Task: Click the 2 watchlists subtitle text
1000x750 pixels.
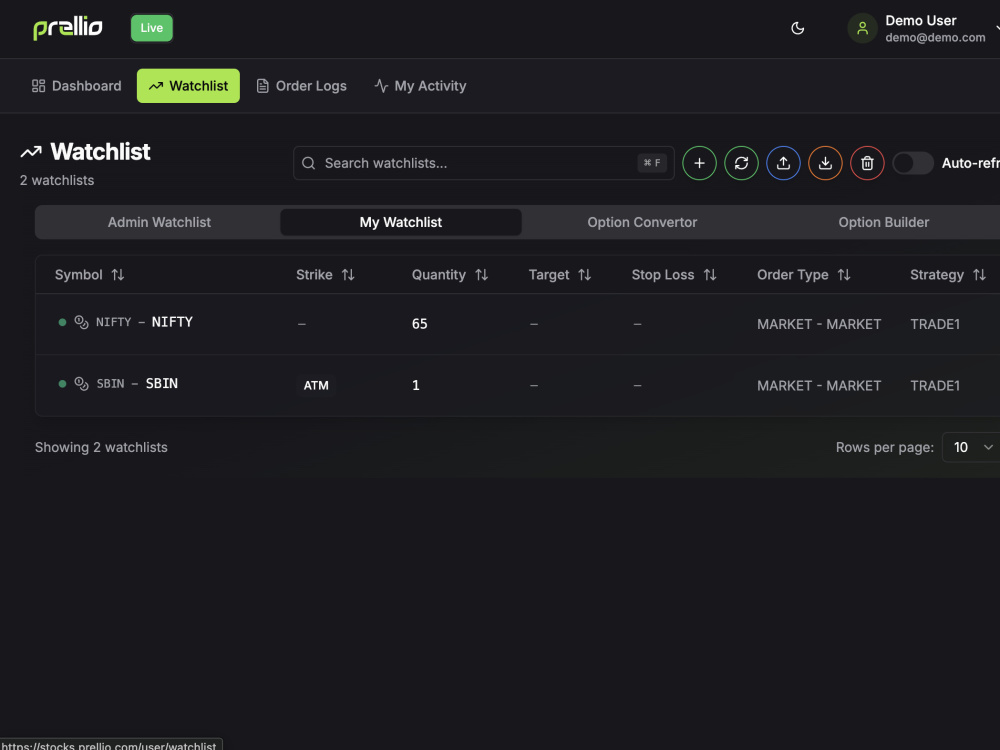Action: click(57, 180)
